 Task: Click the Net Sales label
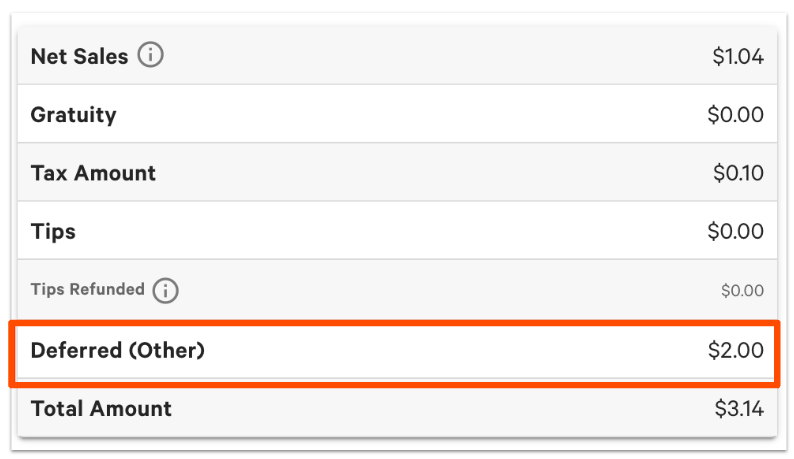click(79, 56)
